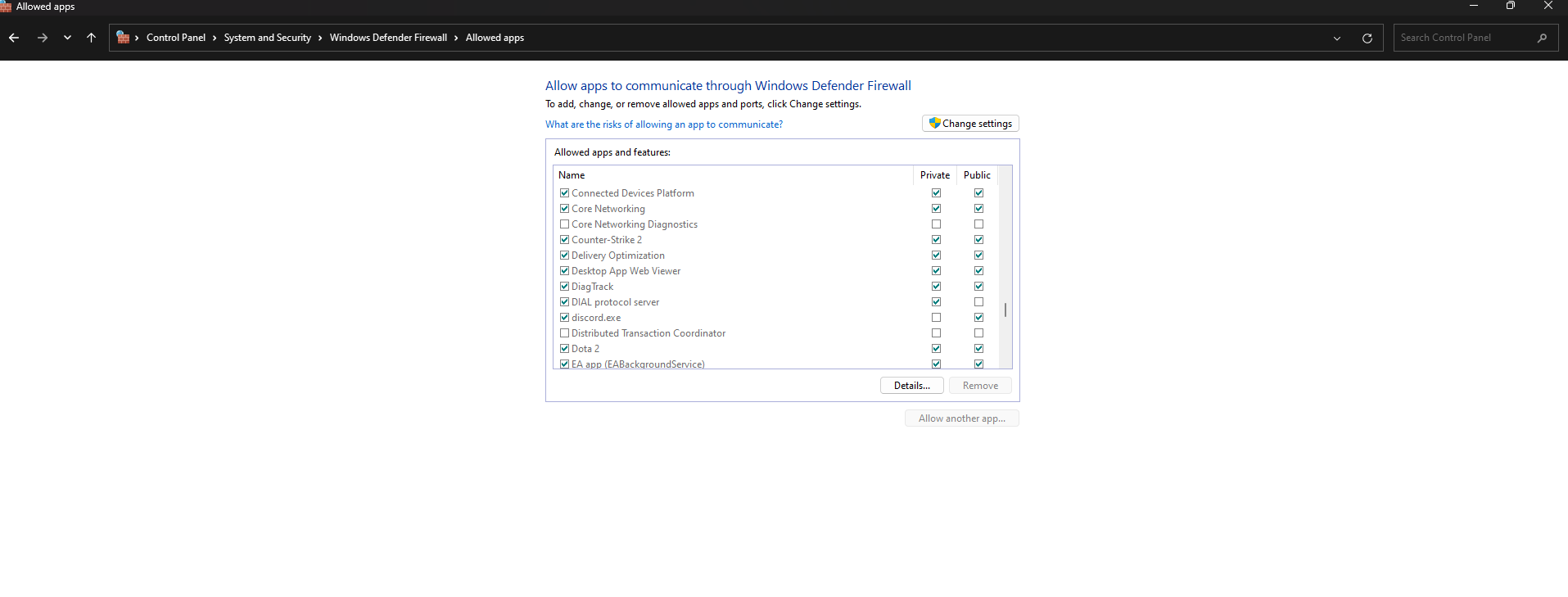This screenshot has height=597, width=1568.
Task: Select the Desktop App Web Viewer row text
Action: point(626,271)
